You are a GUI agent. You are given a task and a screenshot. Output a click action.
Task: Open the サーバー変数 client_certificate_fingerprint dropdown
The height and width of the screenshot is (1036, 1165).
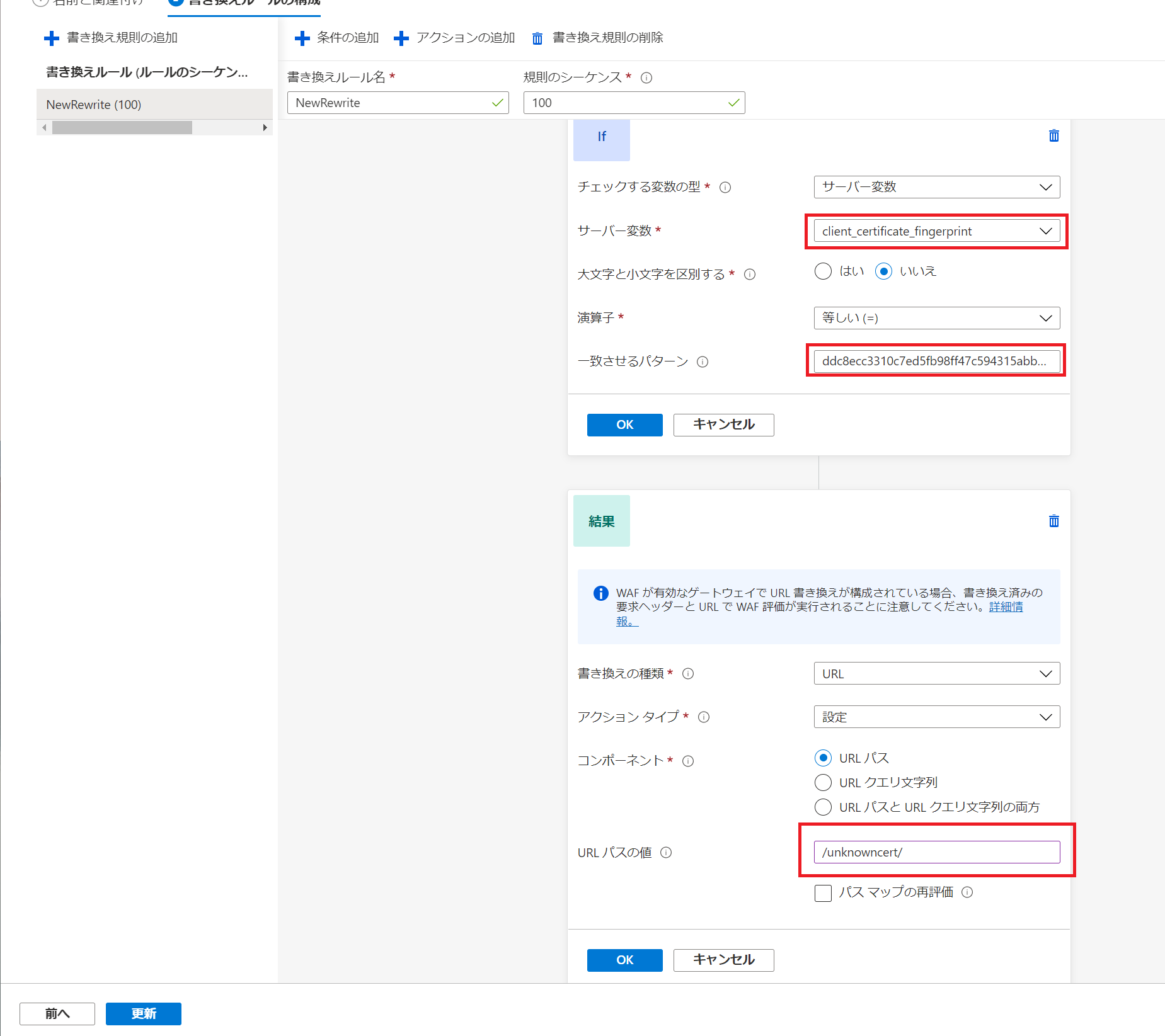tap(937, 231)
